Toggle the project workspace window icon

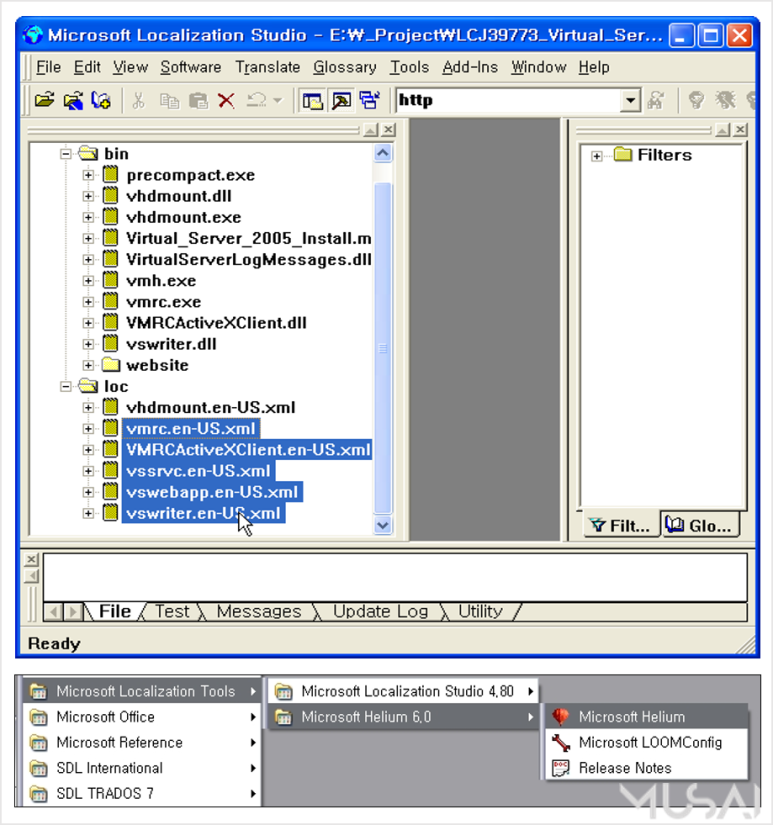coord(313,100)
